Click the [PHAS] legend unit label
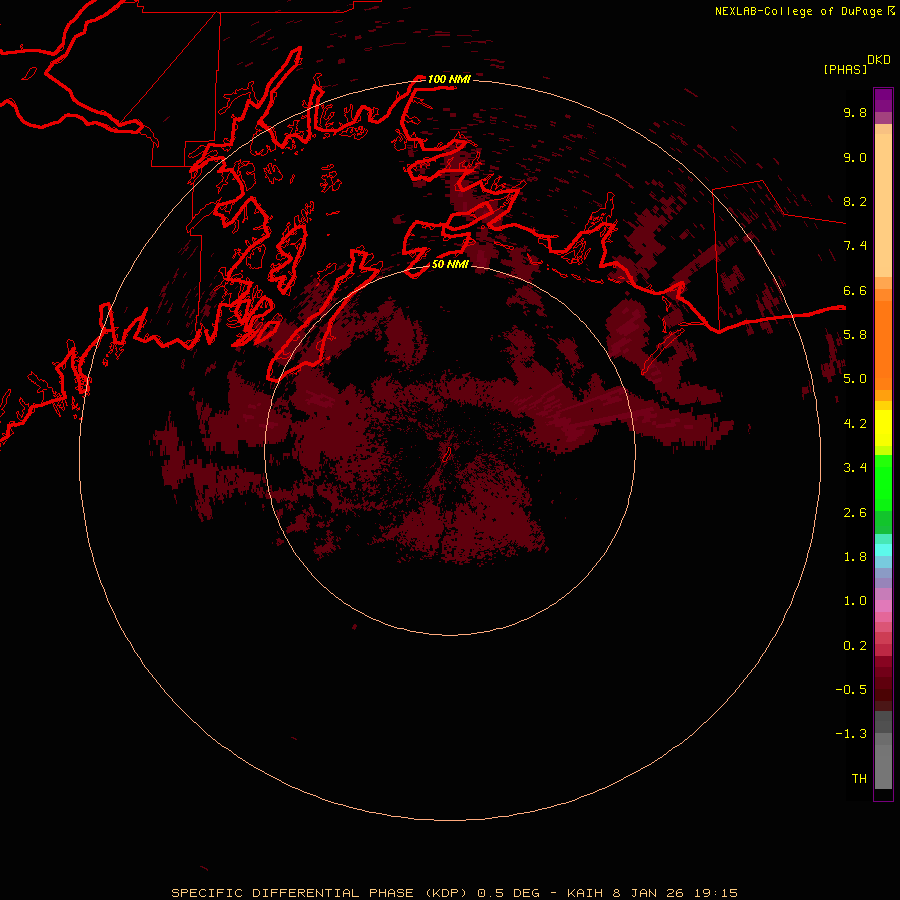The image size is (900, 900). [845, 69]
